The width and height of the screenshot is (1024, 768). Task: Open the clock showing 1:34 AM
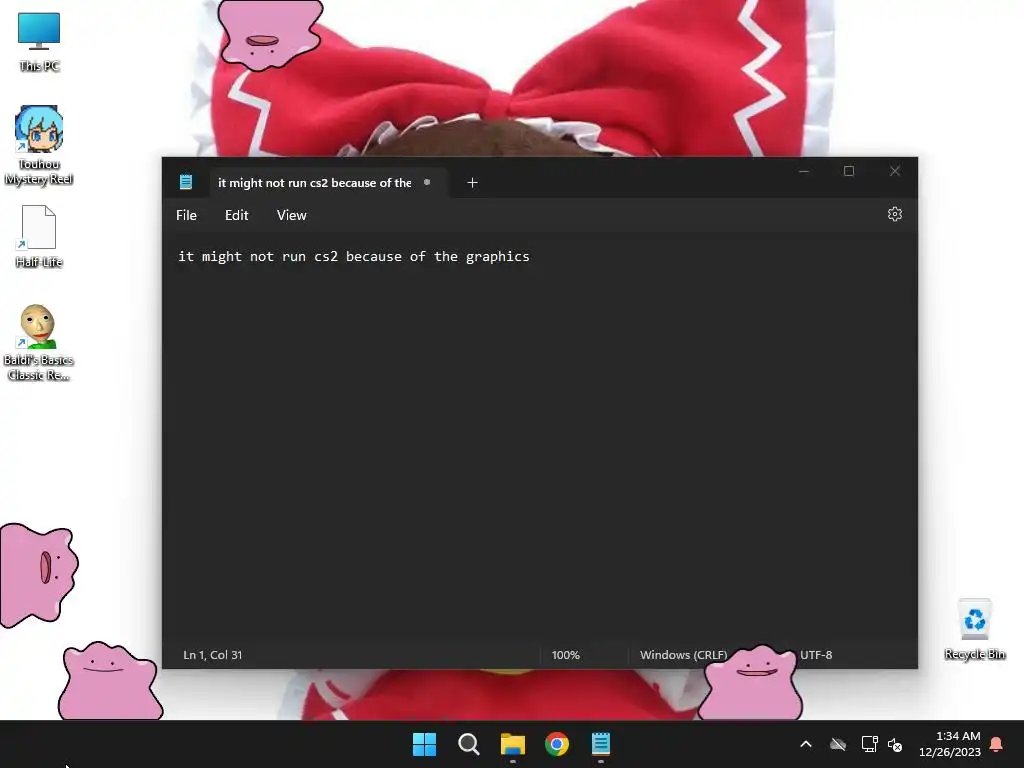click(x=950, y=744)
